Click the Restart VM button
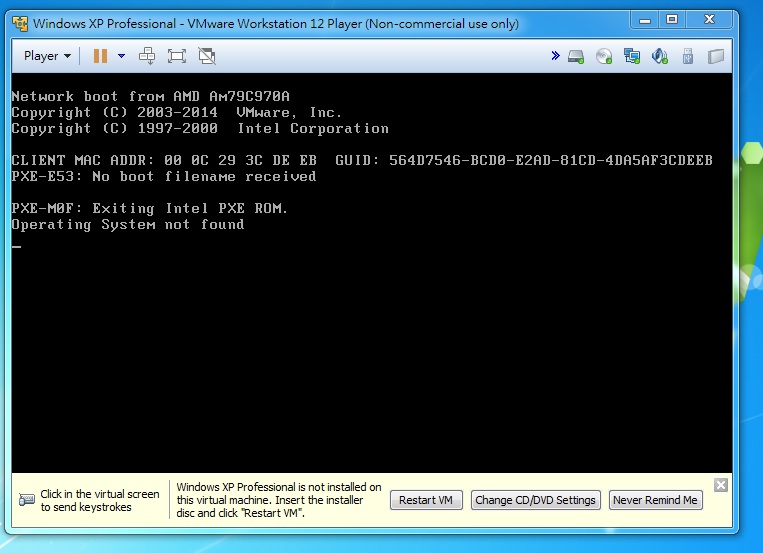Image resolution: width=763 pixels, height=553 pixels. 426,500
